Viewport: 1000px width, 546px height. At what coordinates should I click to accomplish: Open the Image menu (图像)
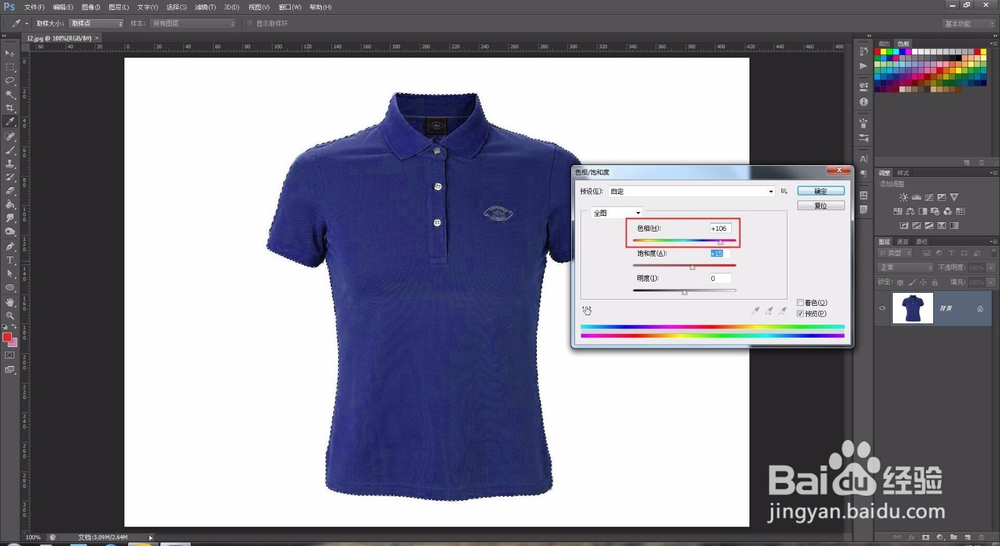[x=91, y=7]
